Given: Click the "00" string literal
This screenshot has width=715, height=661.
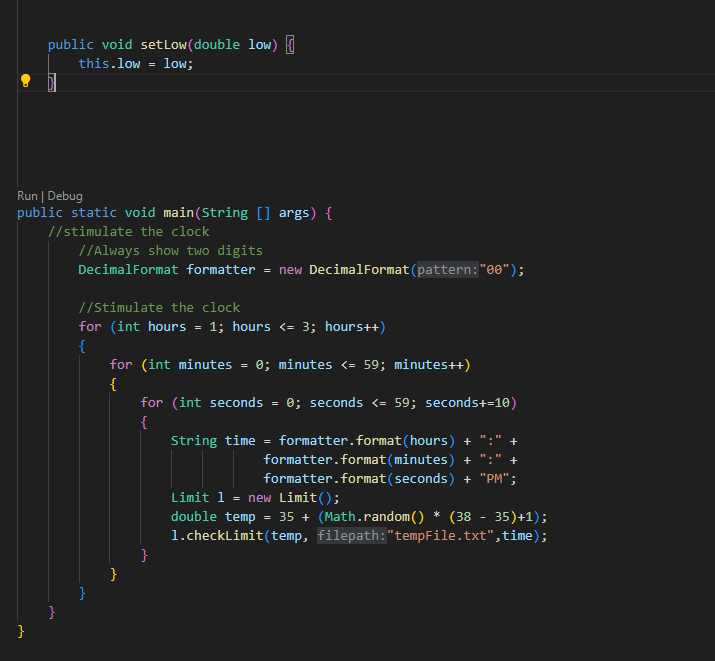Looking at the screenshot, I should (x=494, y=270).
